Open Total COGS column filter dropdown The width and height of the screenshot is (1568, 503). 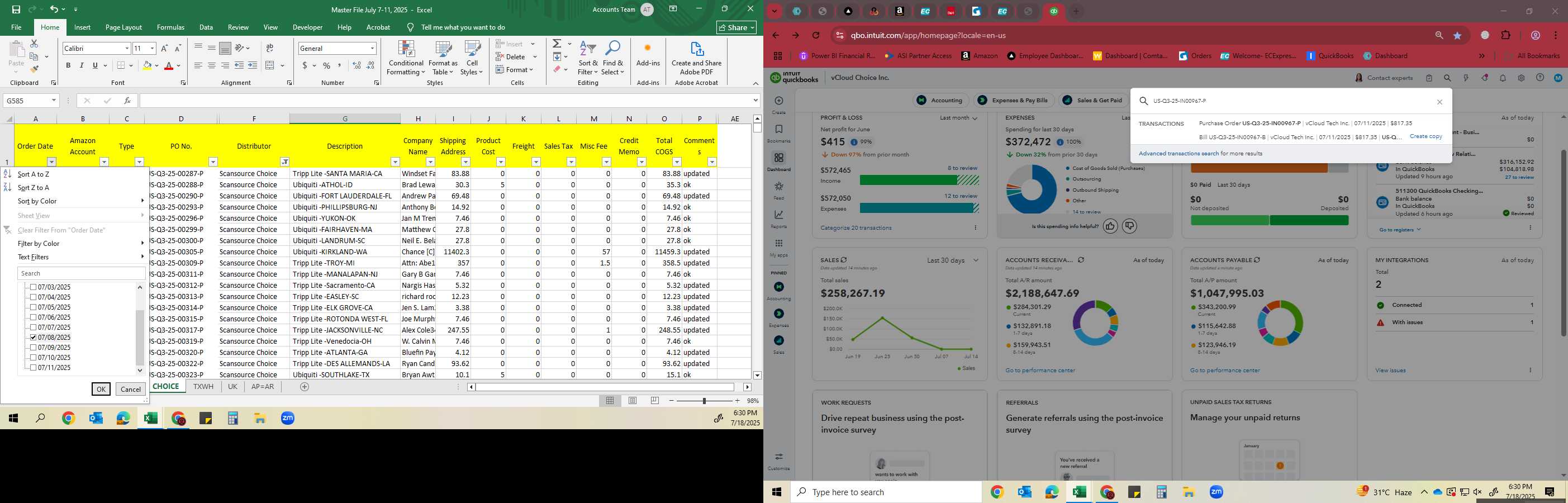click(677, 162)
